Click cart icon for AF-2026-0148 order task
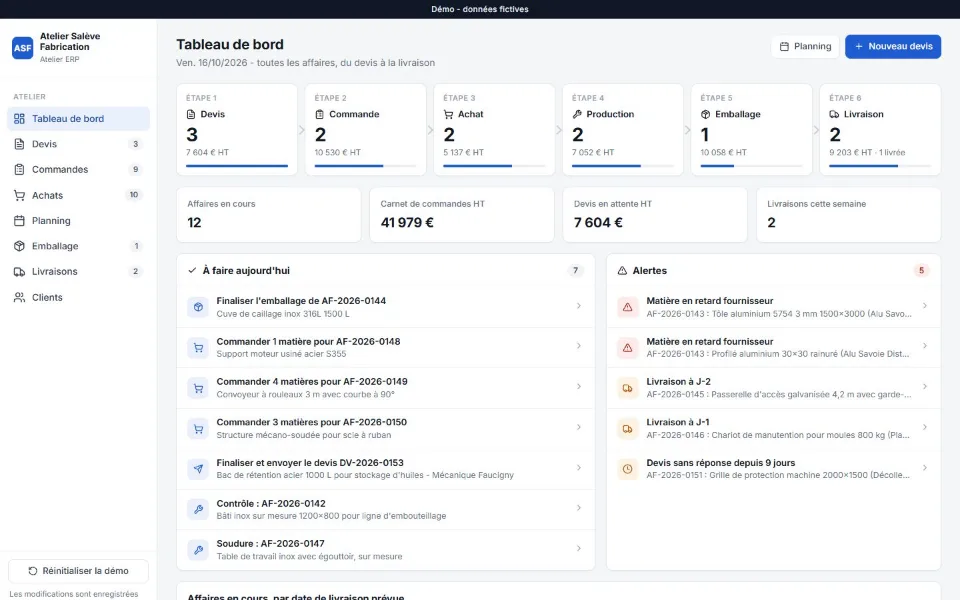 click(198, 348)
